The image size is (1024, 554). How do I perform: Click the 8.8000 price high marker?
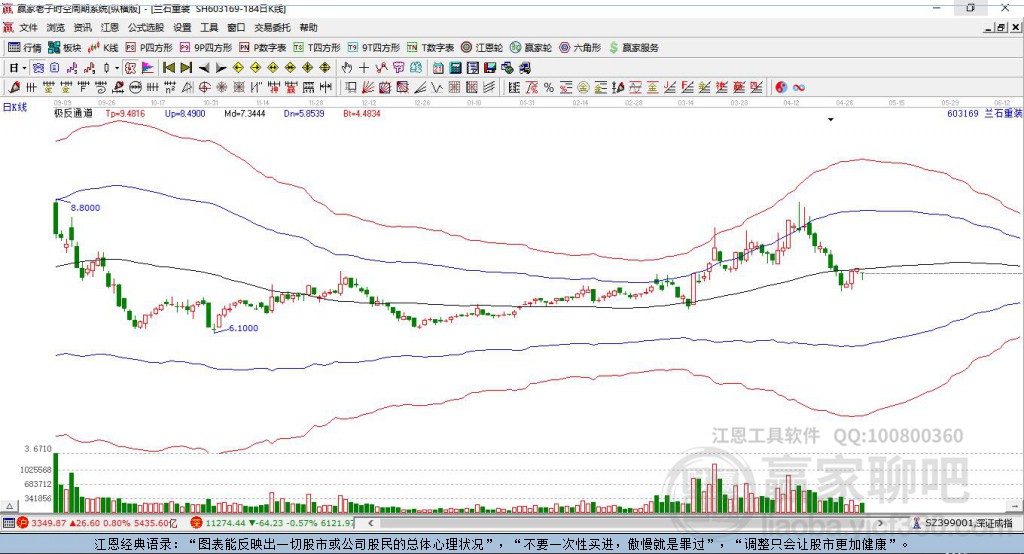click(86, 208)
